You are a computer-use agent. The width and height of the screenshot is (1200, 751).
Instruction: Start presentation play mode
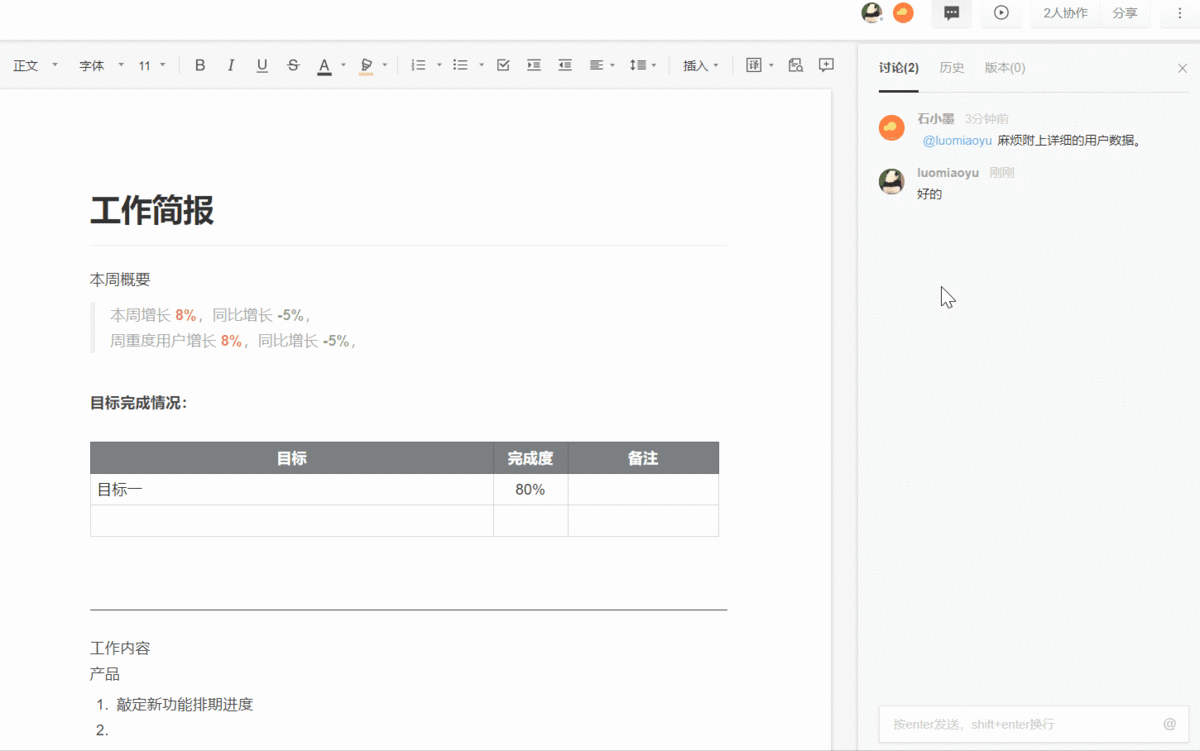tap(1001, 13)
